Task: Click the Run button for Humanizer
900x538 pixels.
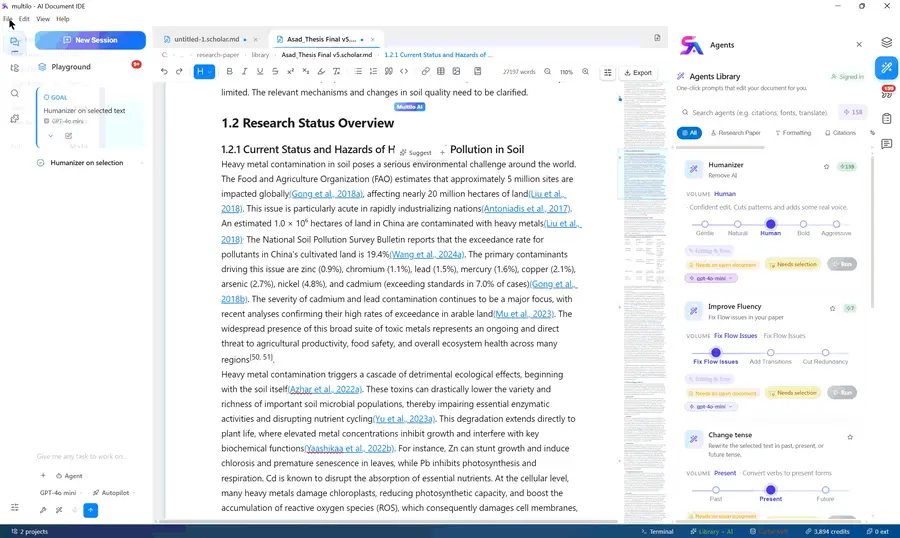Action: click(x=842, y=264)
